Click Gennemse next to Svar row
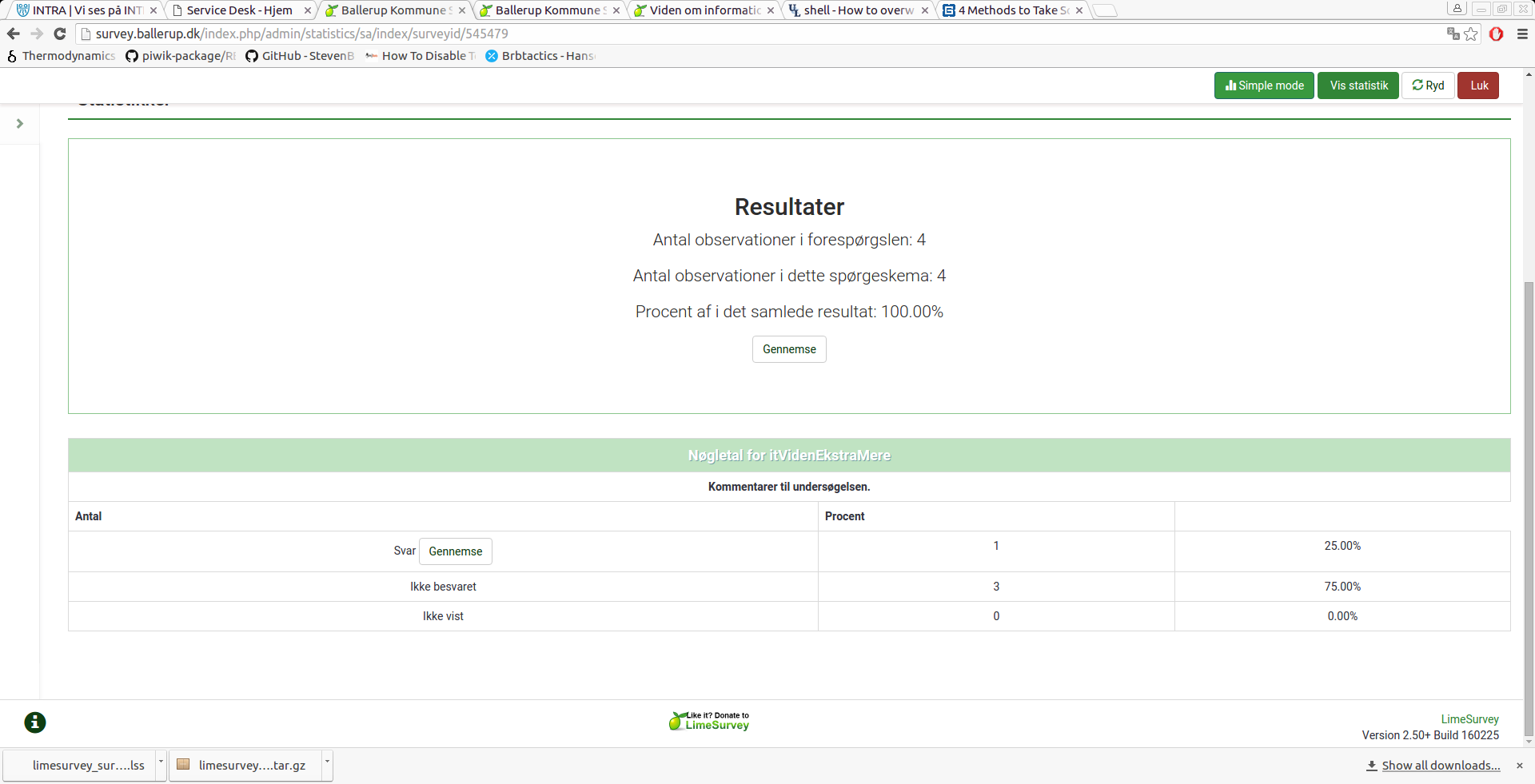The height and width of the screenshot is (784, 1535). (456, 551)
